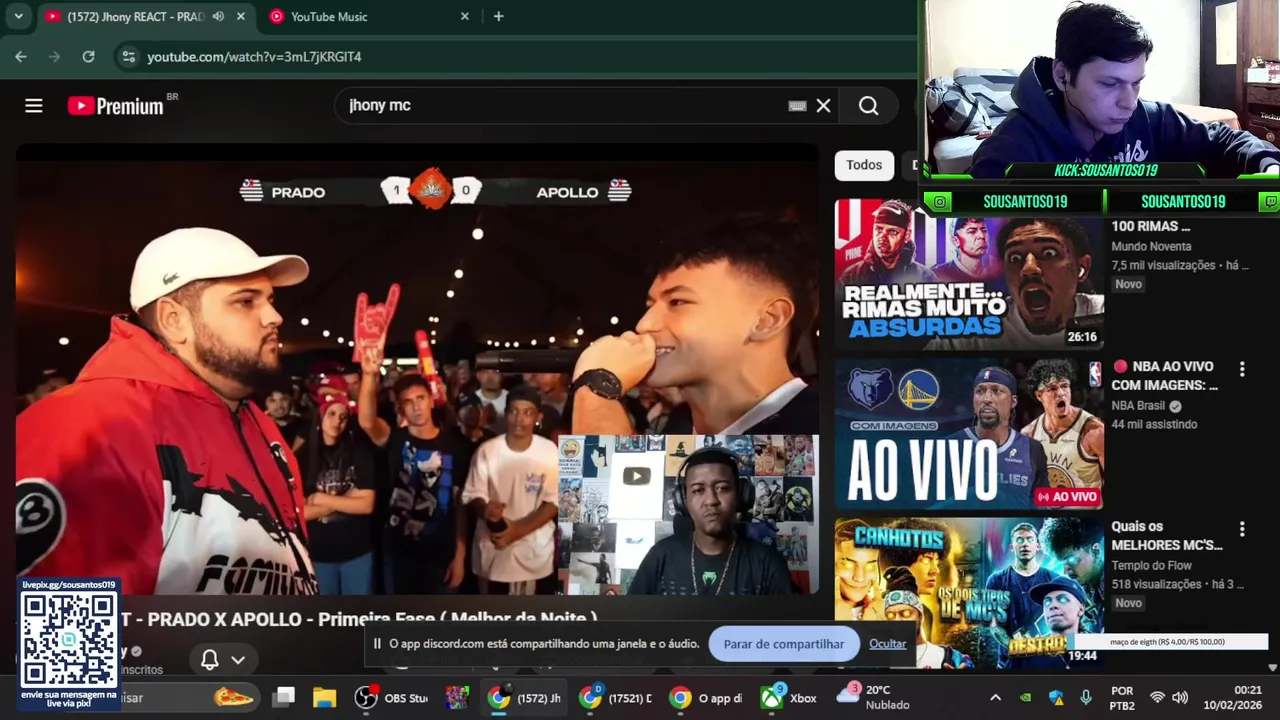Run search with the magnifier button
The image size is (1280, 720).
868,106
